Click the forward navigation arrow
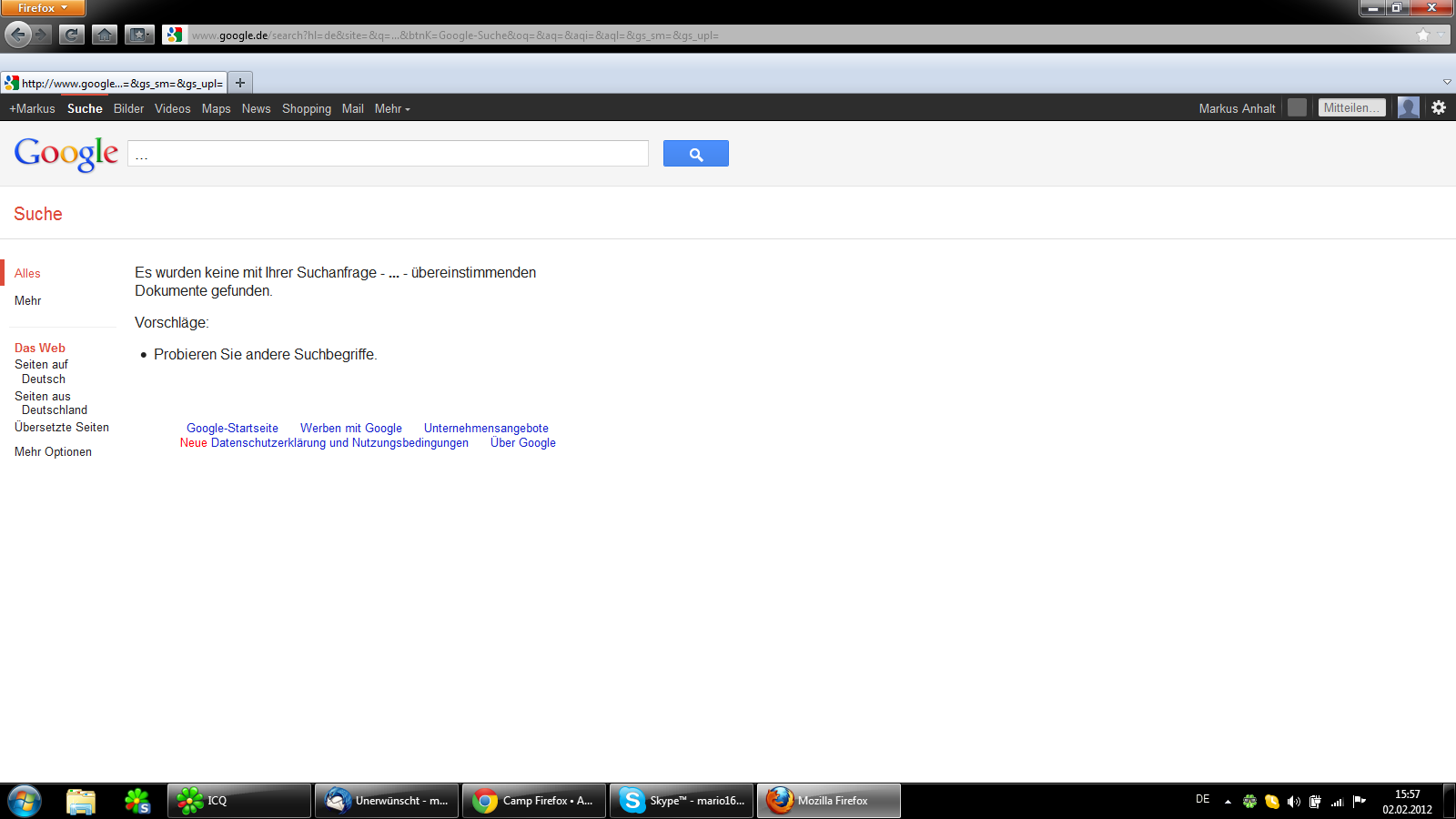This screenshot has height=819, width=1456. tap(42, 35)
